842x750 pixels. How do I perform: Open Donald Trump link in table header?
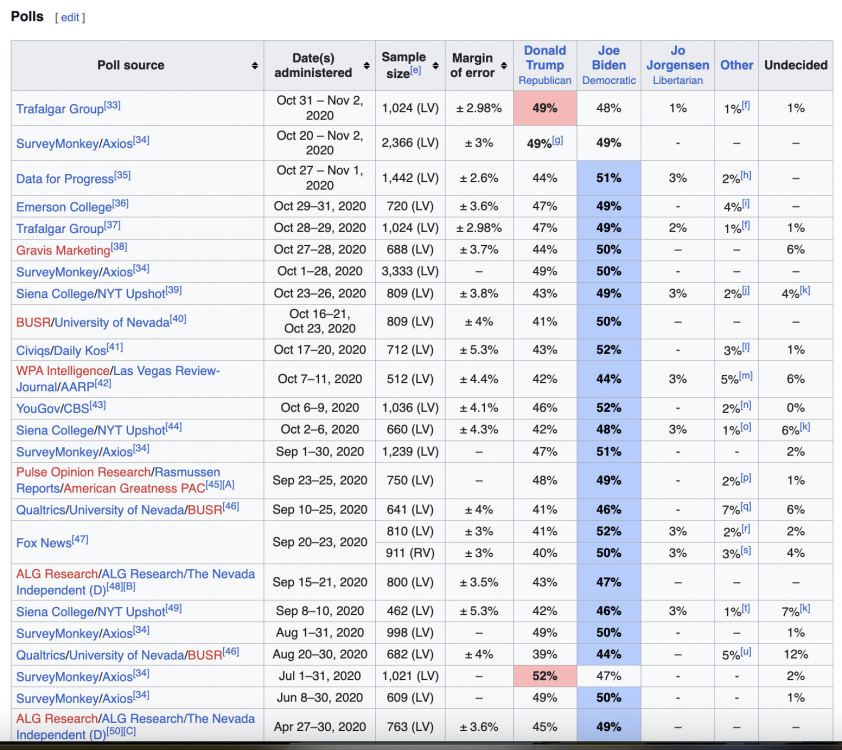(x=545, y=57)
